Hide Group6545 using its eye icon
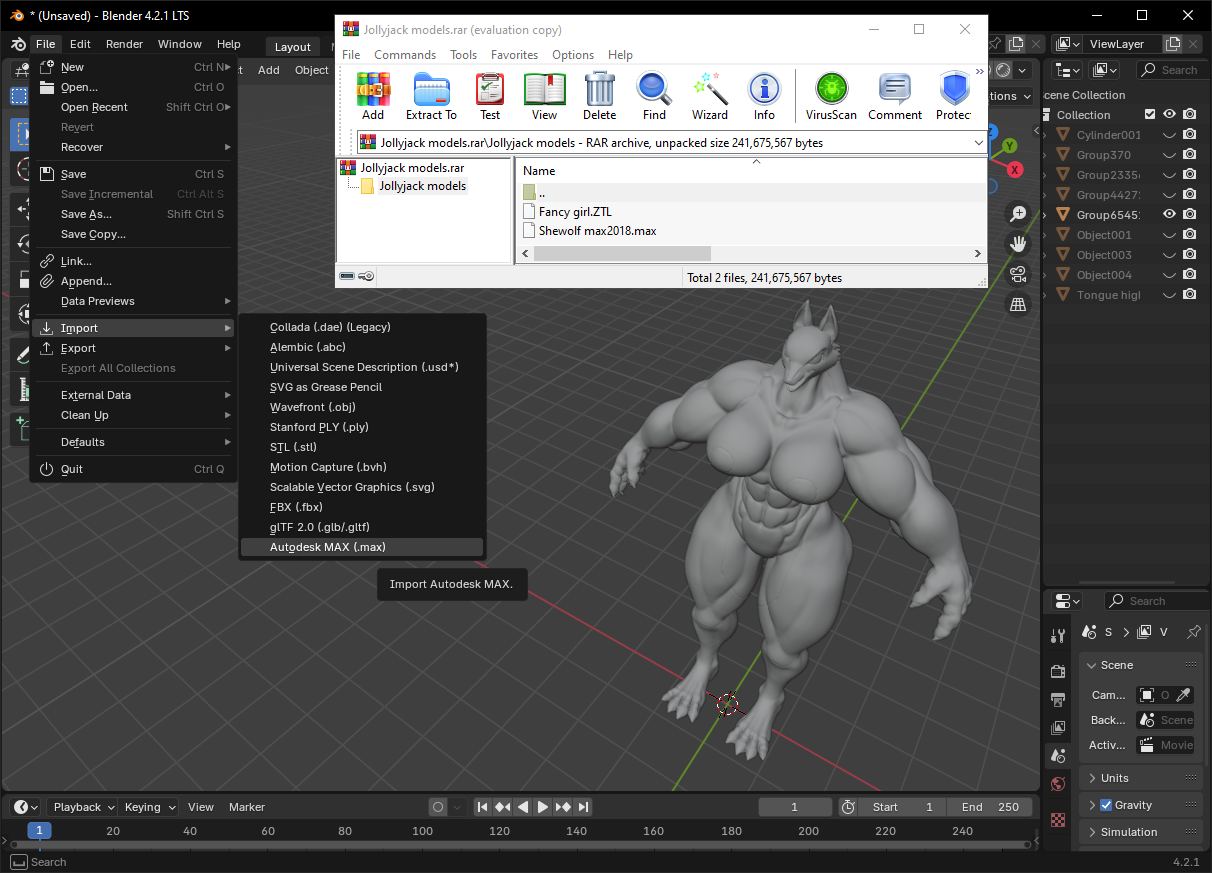This screenshot has height=873, width=1212. click(1169, 215)
